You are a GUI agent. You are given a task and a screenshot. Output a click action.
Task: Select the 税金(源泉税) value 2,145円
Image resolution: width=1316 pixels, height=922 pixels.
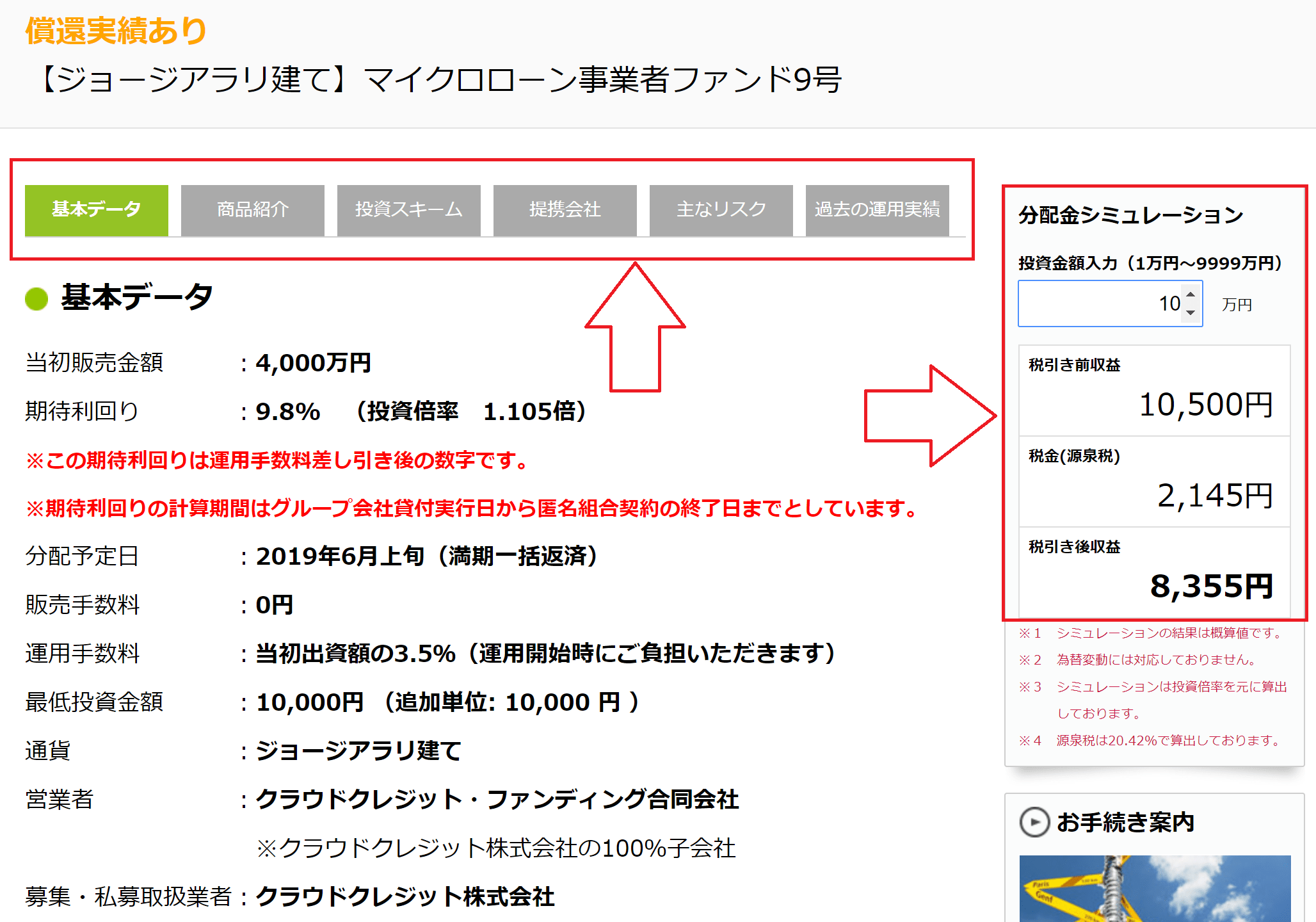pos(1215,496)
